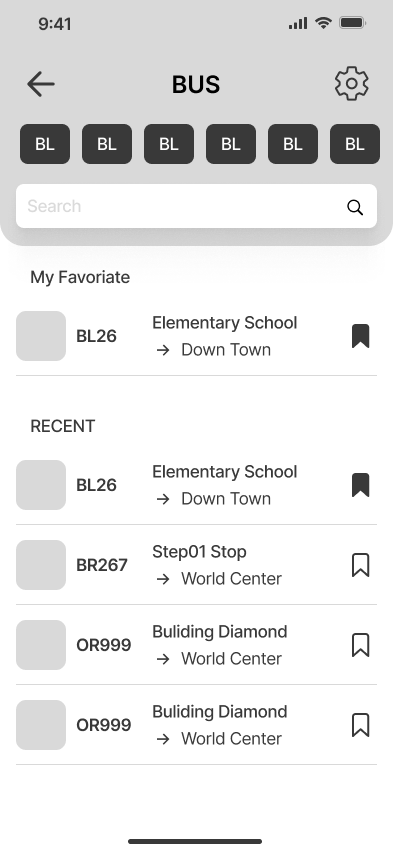393x852 pixels.
Task: Select the last BL filter chip
Action: coord(355,144)
